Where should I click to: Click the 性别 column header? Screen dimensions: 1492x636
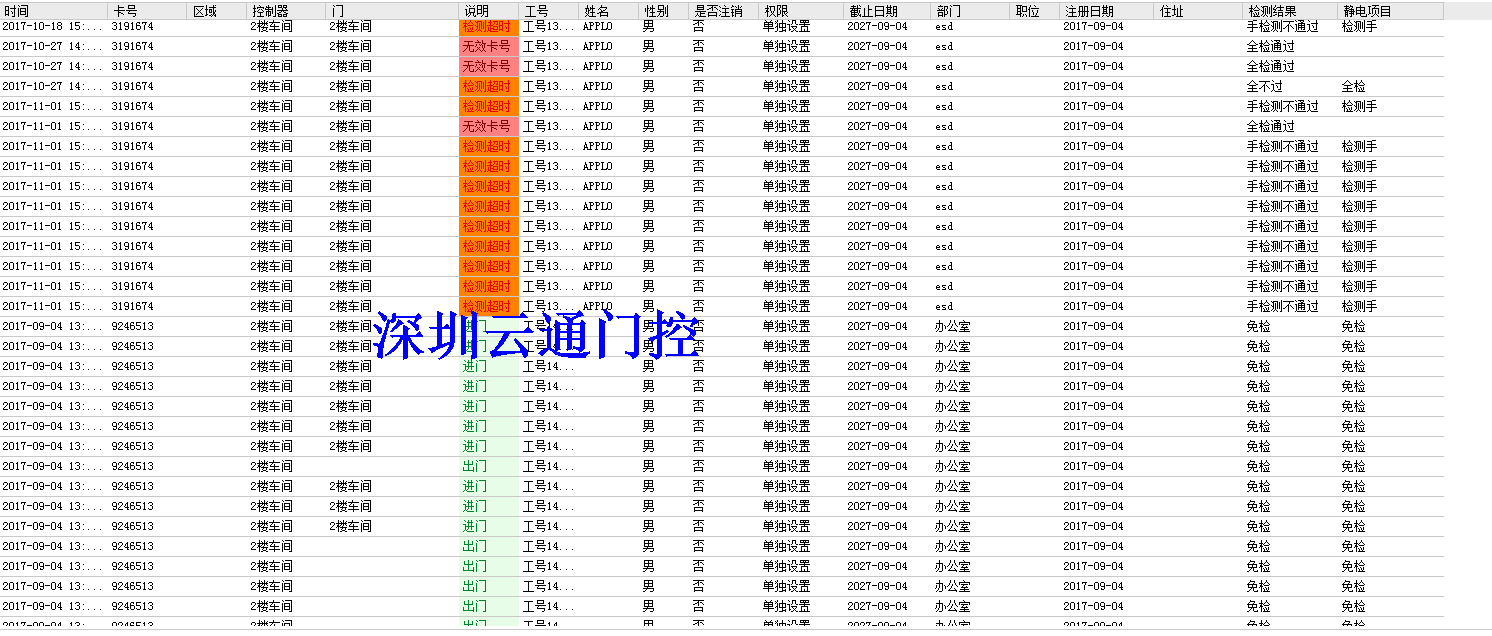click(664, 11)
